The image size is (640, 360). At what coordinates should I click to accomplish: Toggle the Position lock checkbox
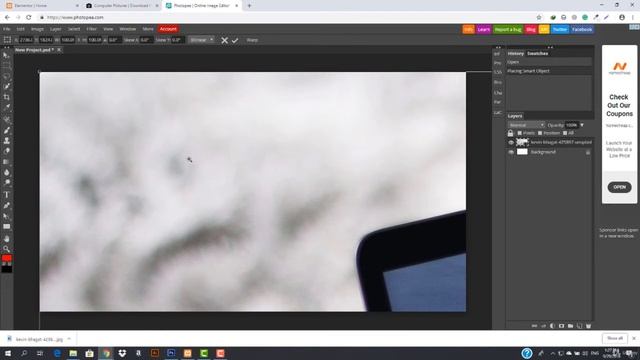tap(540, 133)
